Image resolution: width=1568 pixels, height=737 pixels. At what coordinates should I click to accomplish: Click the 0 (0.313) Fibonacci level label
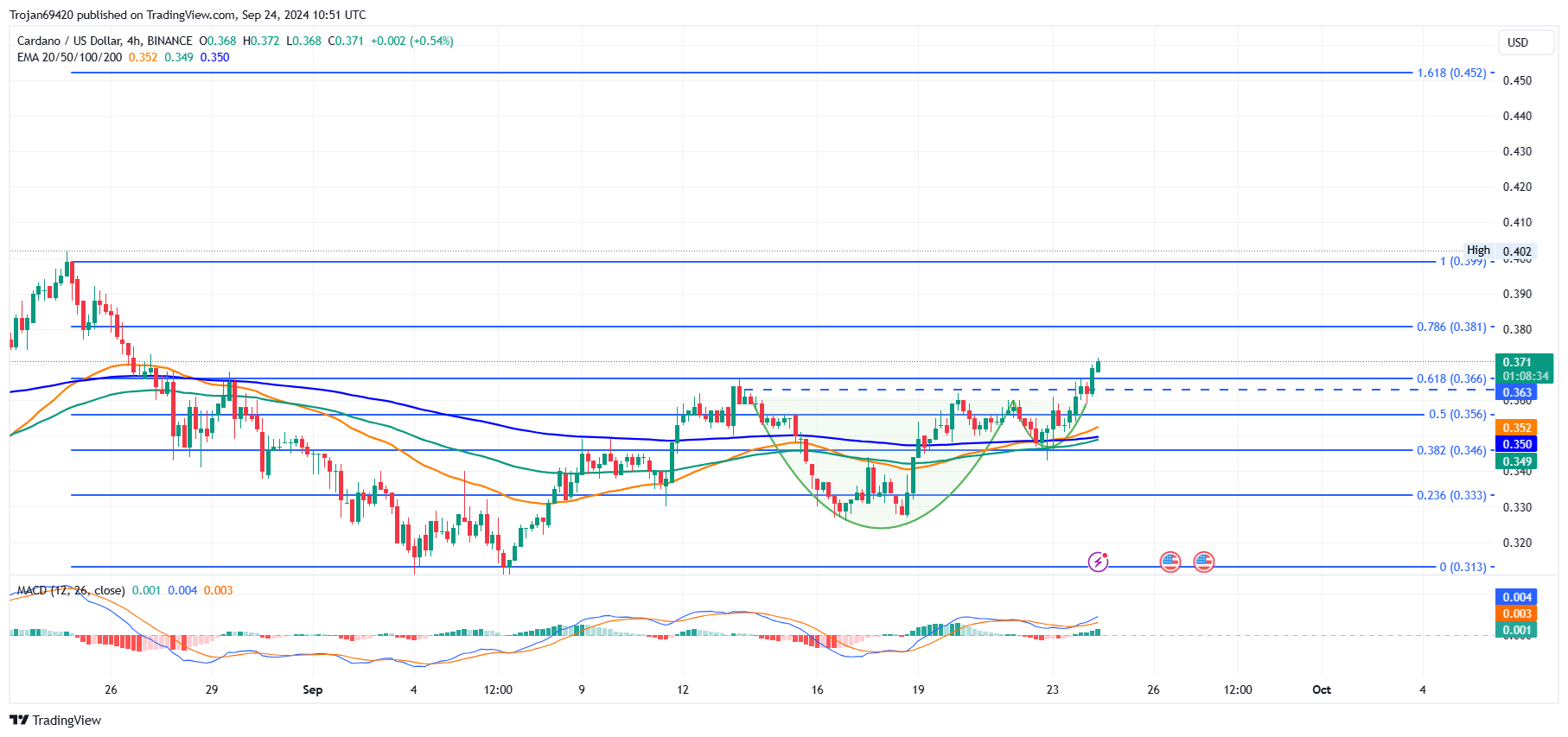click(1463, 567)
